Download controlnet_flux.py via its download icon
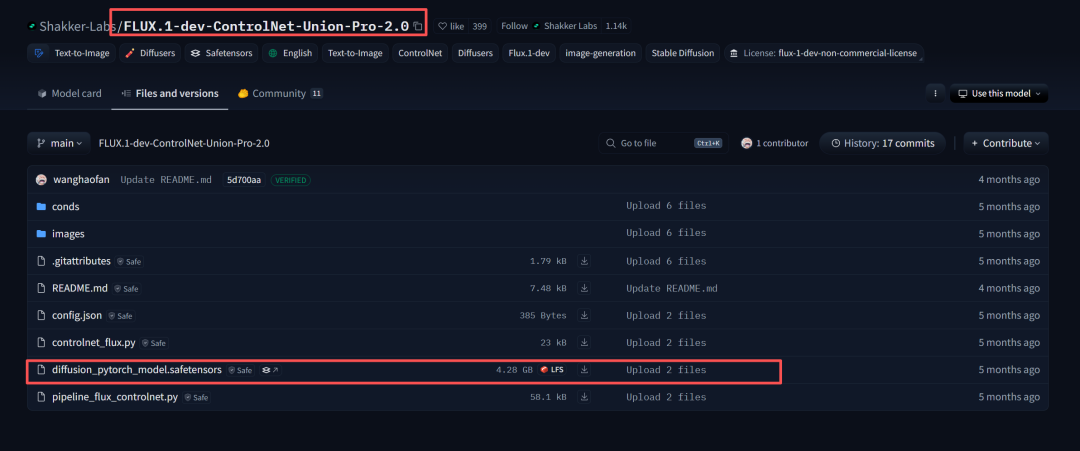The width and height of the screenshot is (1080, 451). [x=584, y=342]
